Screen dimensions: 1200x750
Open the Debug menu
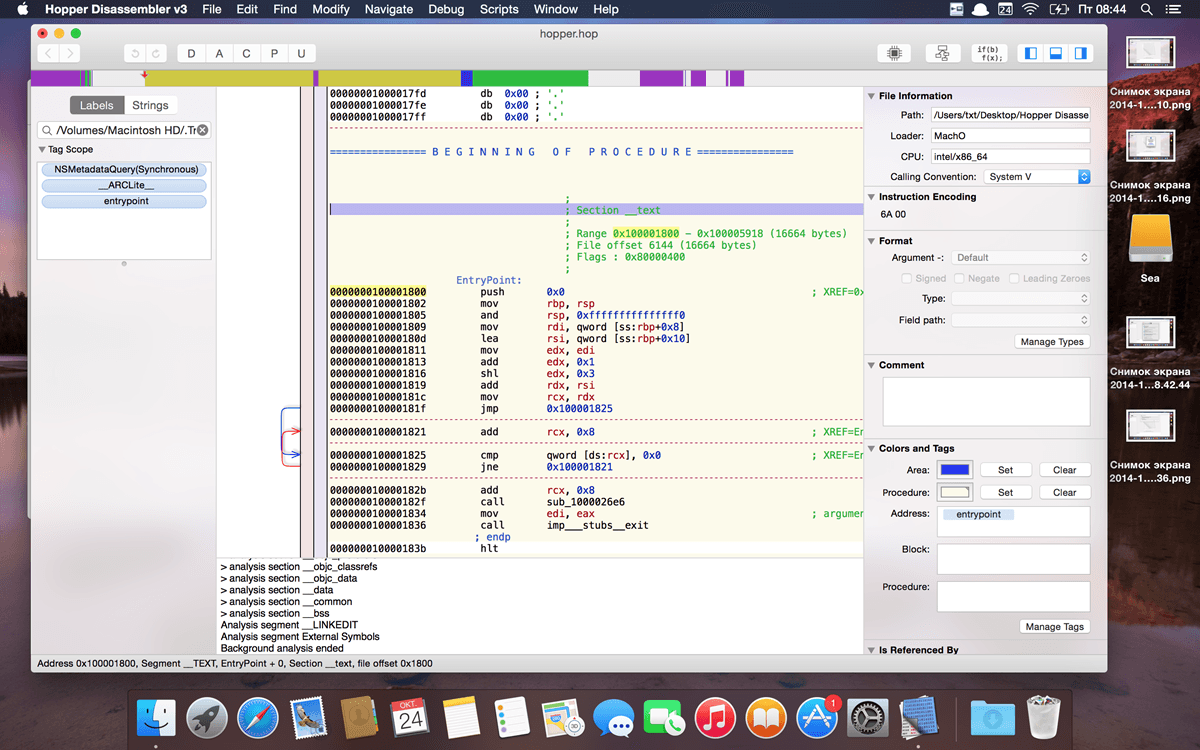click(x=446, y=9)
